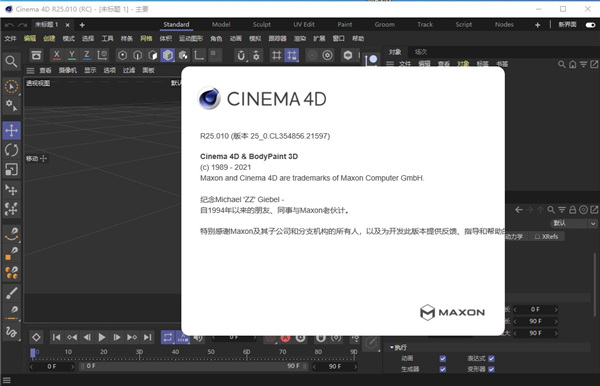The height and width of the screenshot is (386, 600).
Task: Click the end frame 90 F field below timeline
Action: click(335, 366)
